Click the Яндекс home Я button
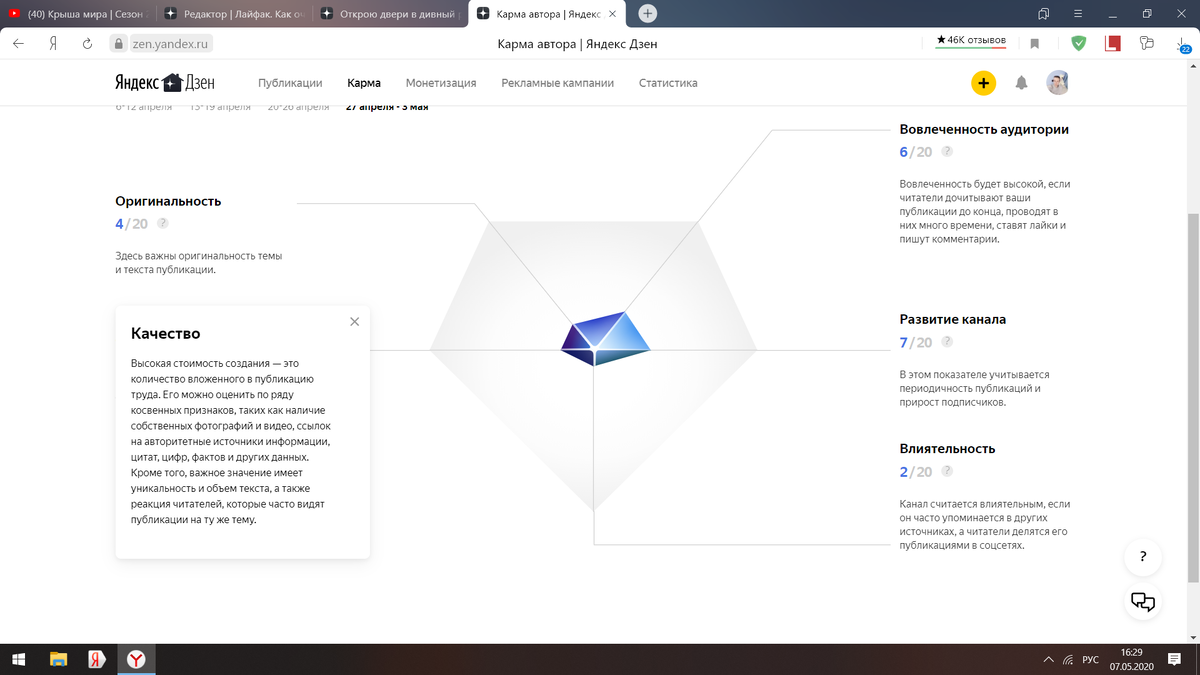 (x=53, y=43)
